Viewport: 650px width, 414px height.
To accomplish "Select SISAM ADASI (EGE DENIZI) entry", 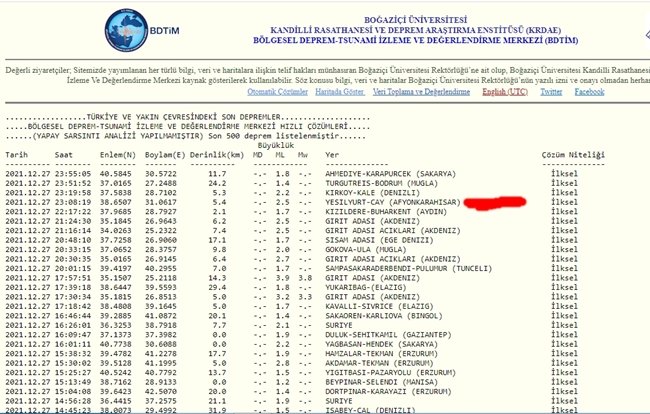I will [x=379, y=240].
